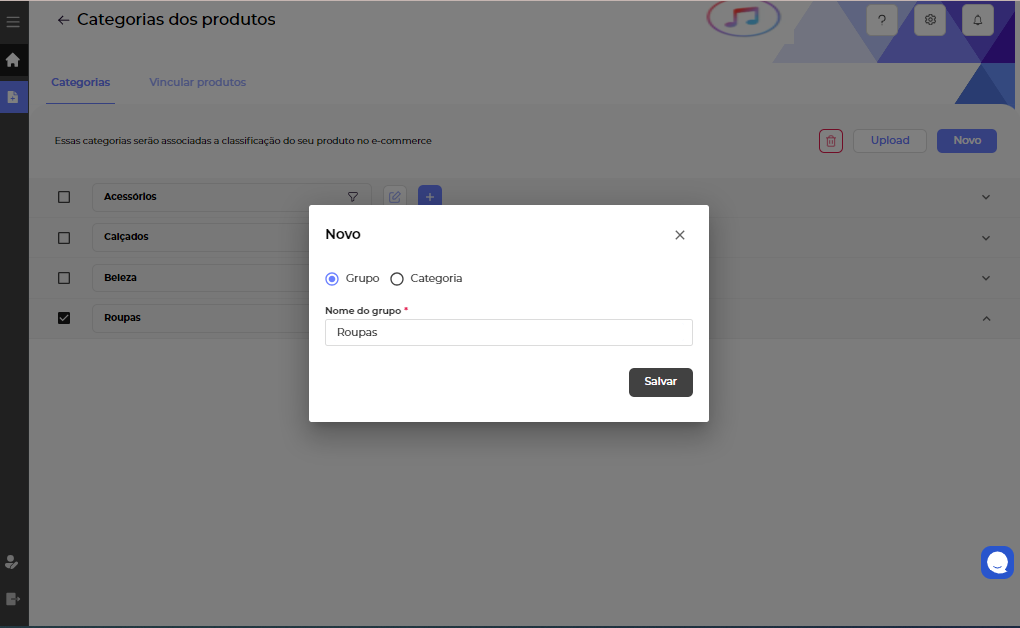Click the plus icon beside Acessórios
This screenshot has width=1020, height=628.
click(x=430, y=197)
